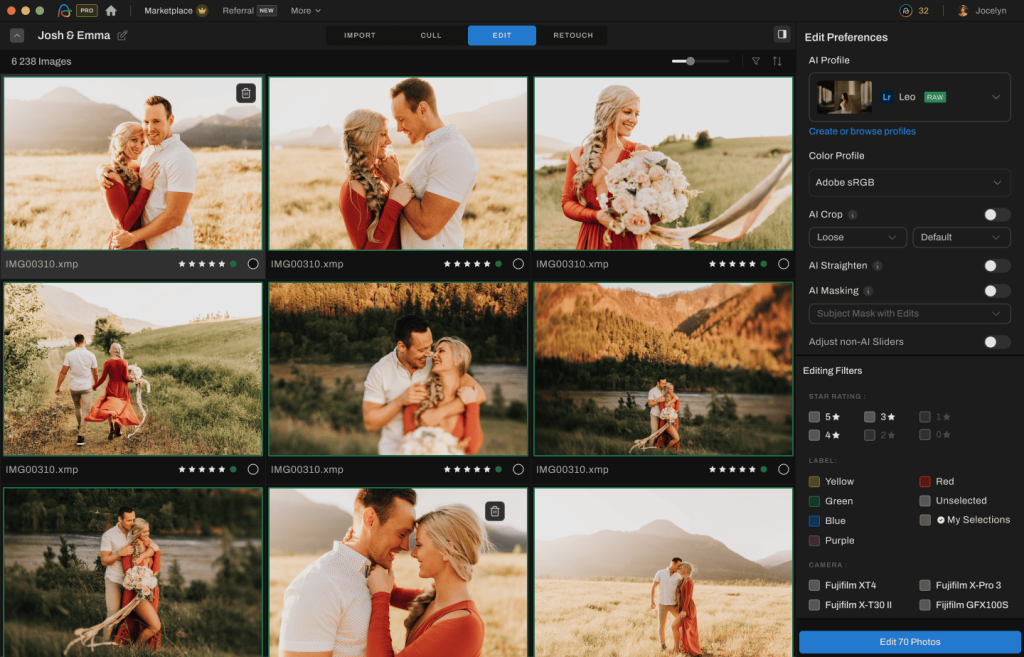
Task: Select the couple walking on path thumbnail
Action: (x=133, y=368)
